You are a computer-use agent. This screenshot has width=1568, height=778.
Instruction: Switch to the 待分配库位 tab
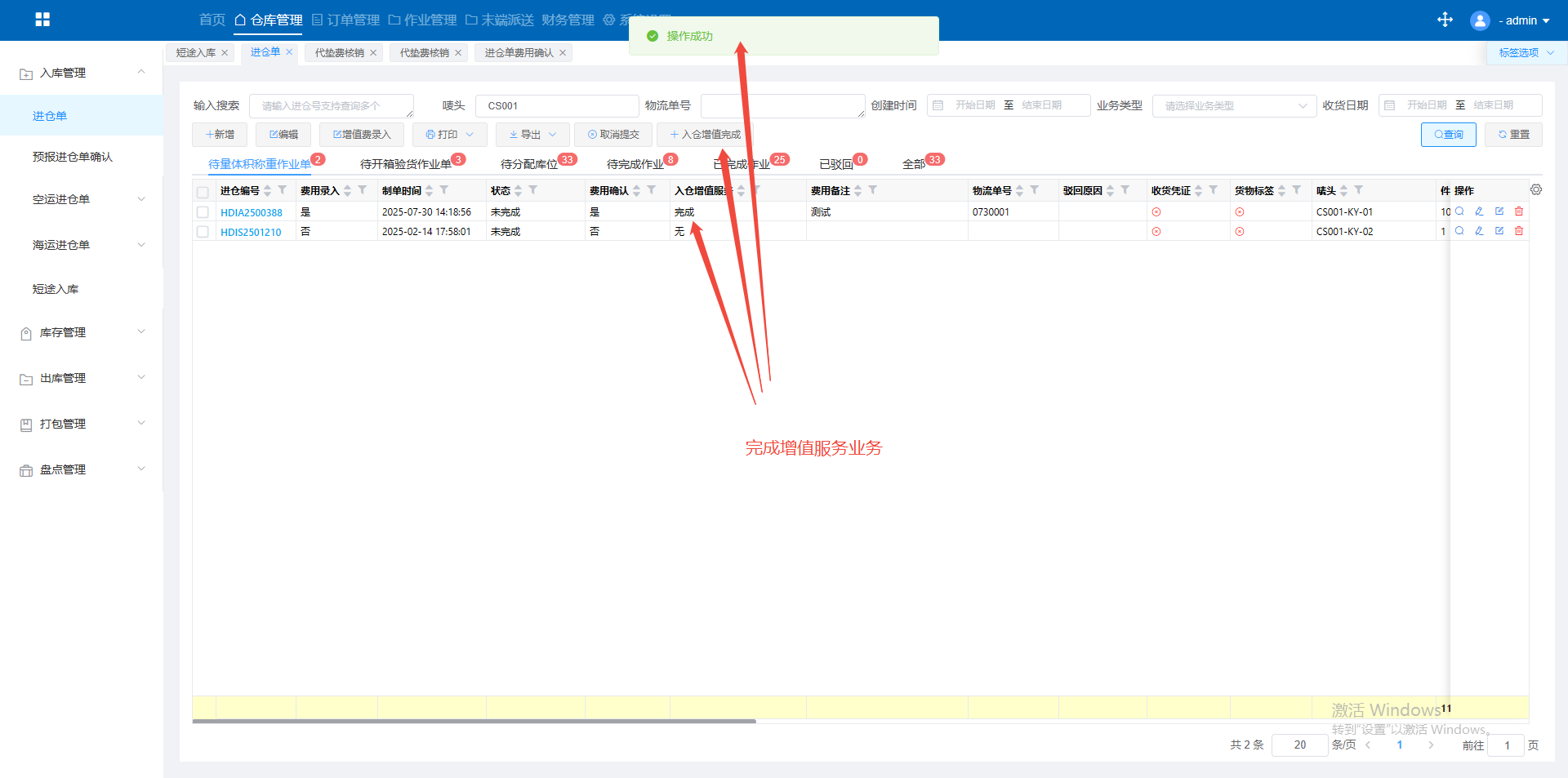point(529,164)
